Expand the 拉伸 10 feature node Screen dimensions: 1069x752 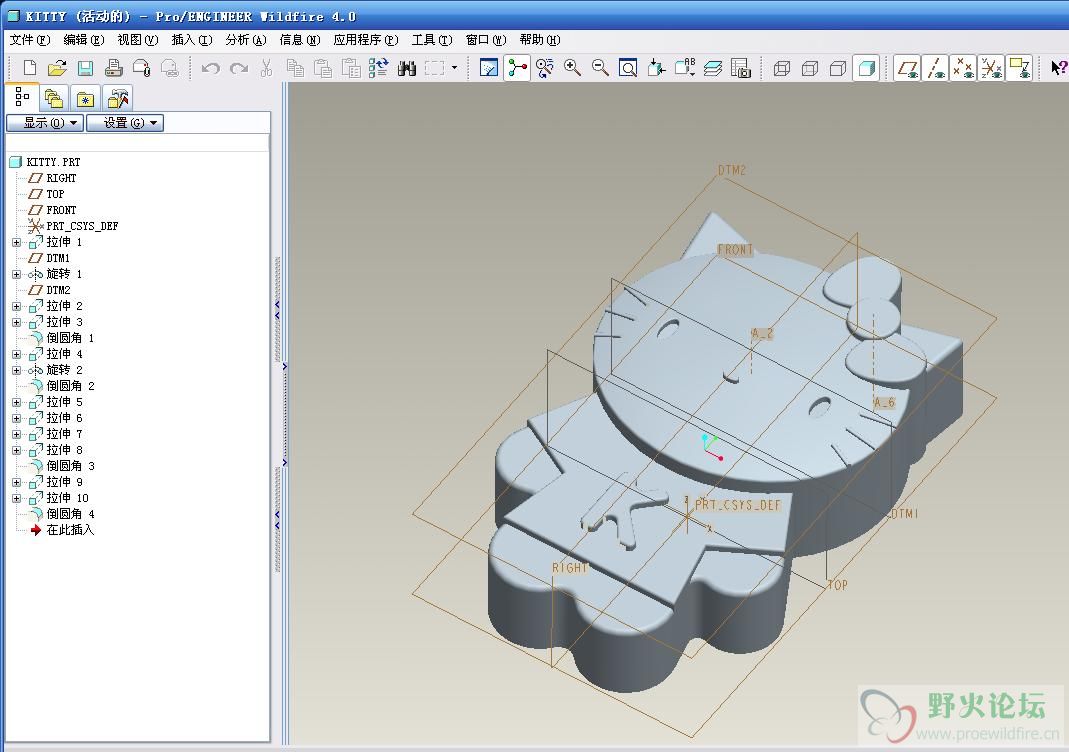(x=16, y=498)
